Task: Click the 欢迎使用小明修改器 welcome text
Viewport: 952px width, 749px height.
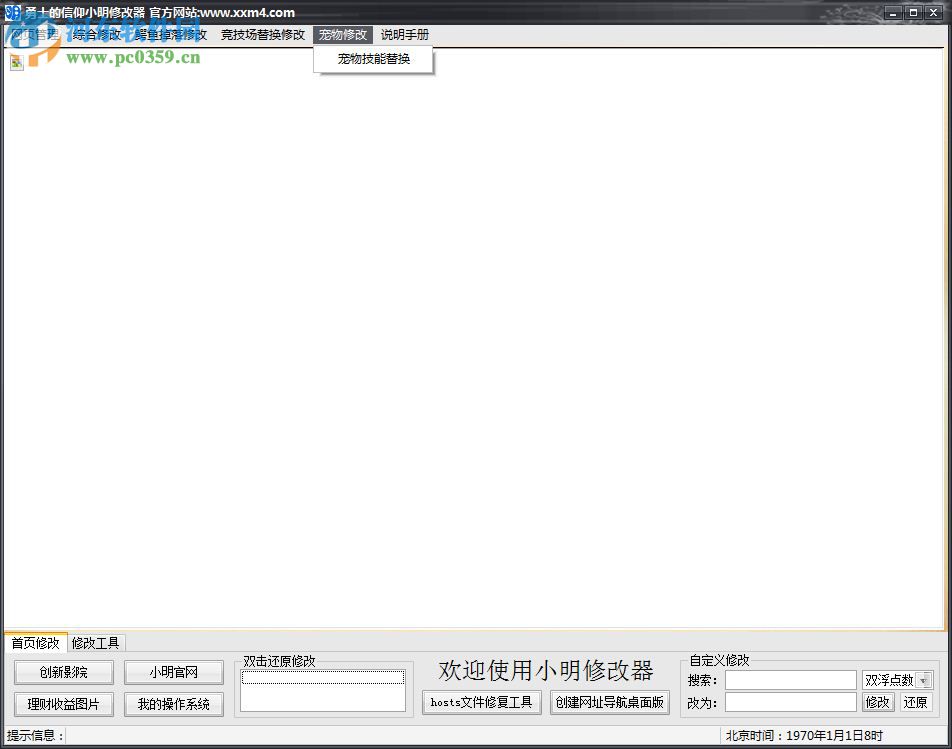Action: tap(545, 671)
